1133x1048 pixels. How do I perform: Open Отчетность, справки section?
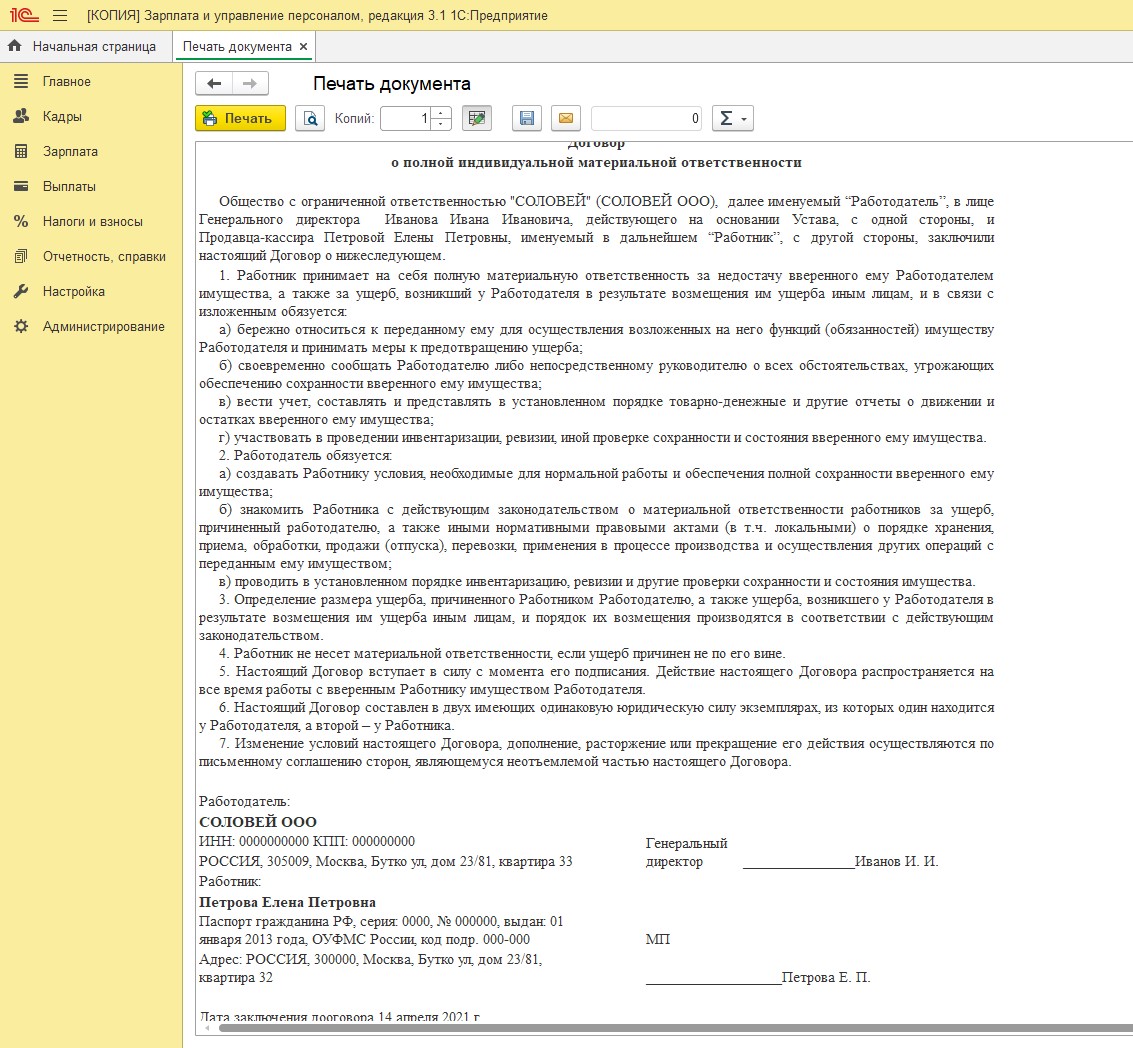point(104,257)
